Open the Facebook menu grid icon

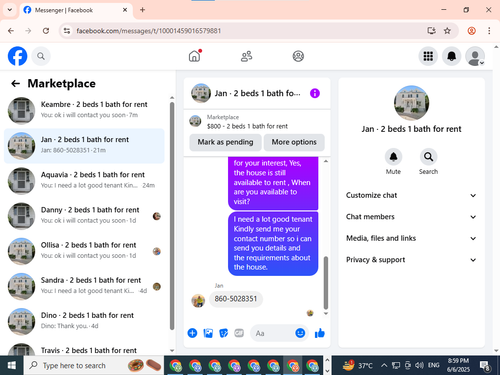428,56
